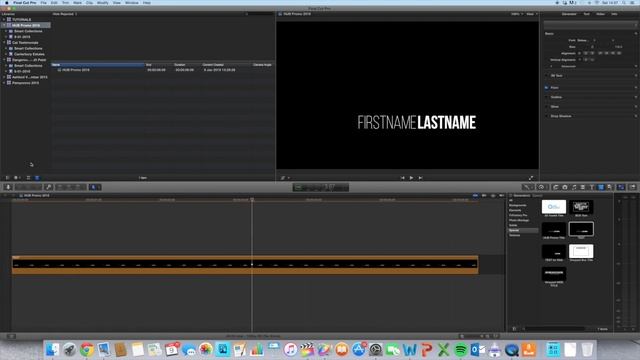Show the Music and Sound browser
The width and height of the screenshot is (640, 360).
[x=574, y=187]
